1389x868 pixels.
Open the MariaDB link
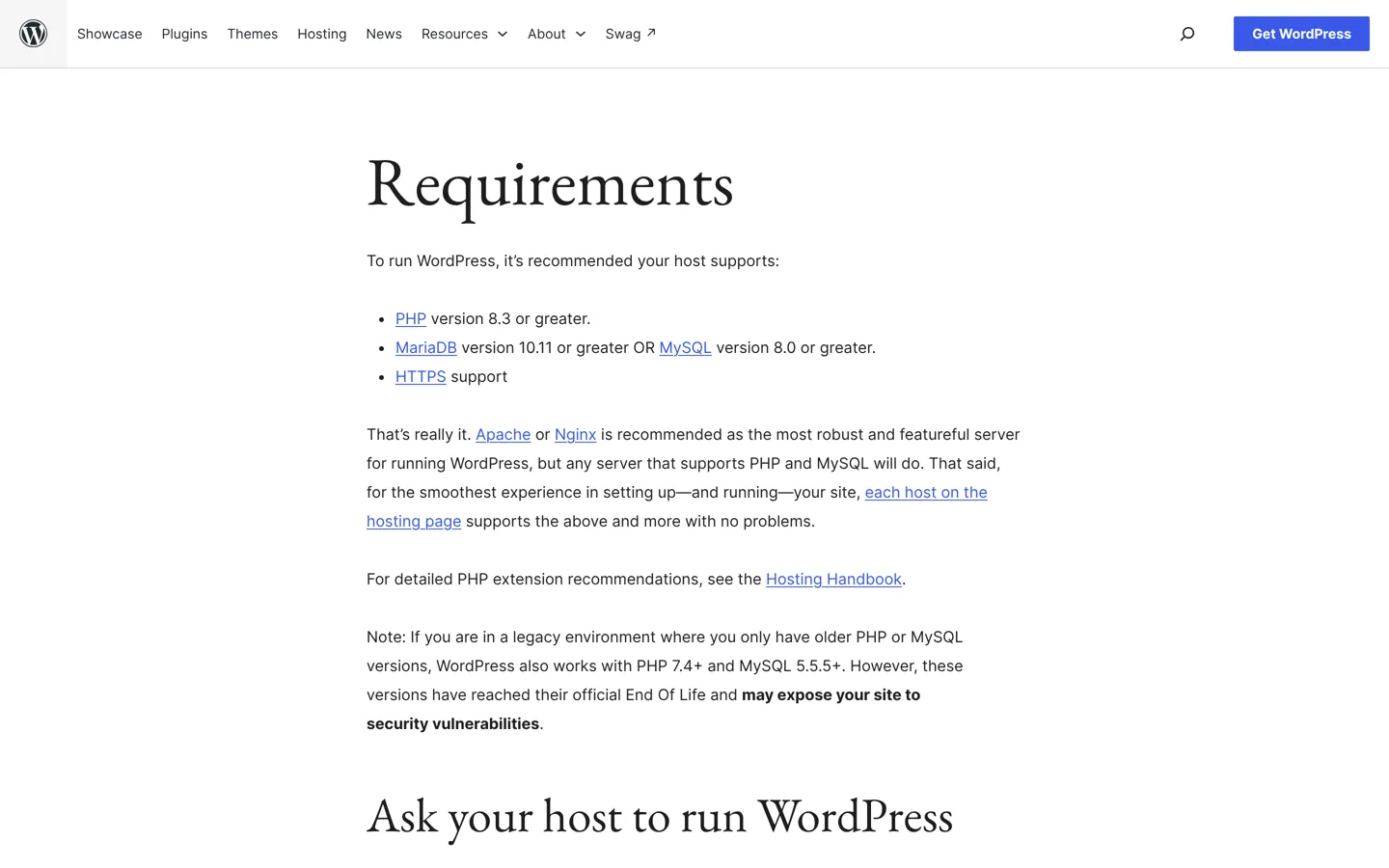click(x=426, y=347)
